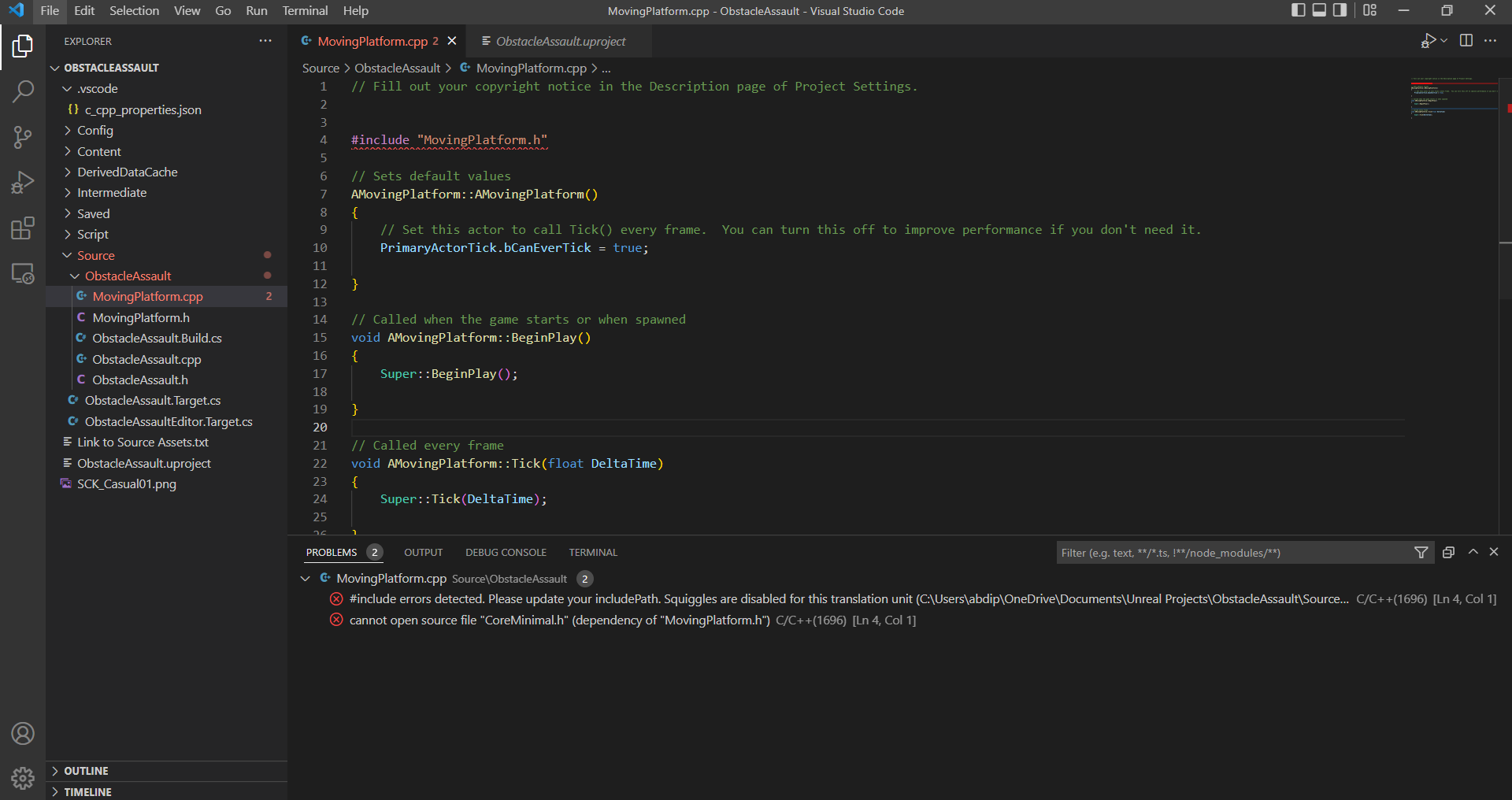The height and width of the screenshot is (800, 1512).
Task: Split the editor to the right
Action: point(1466,41)
